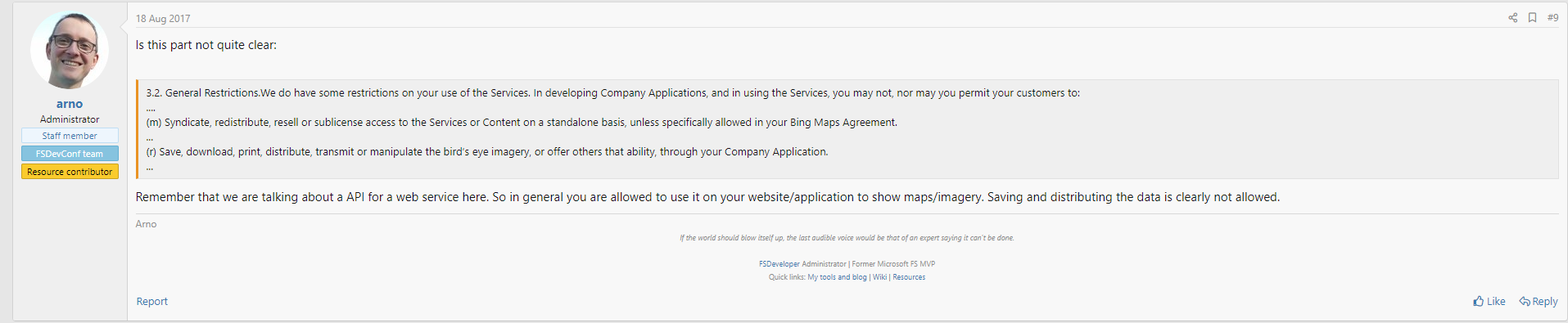Screen dimensions: 1568x323
Task: Click the '3.2. General Restrictions' quoted line
Action: coord(612,93)
